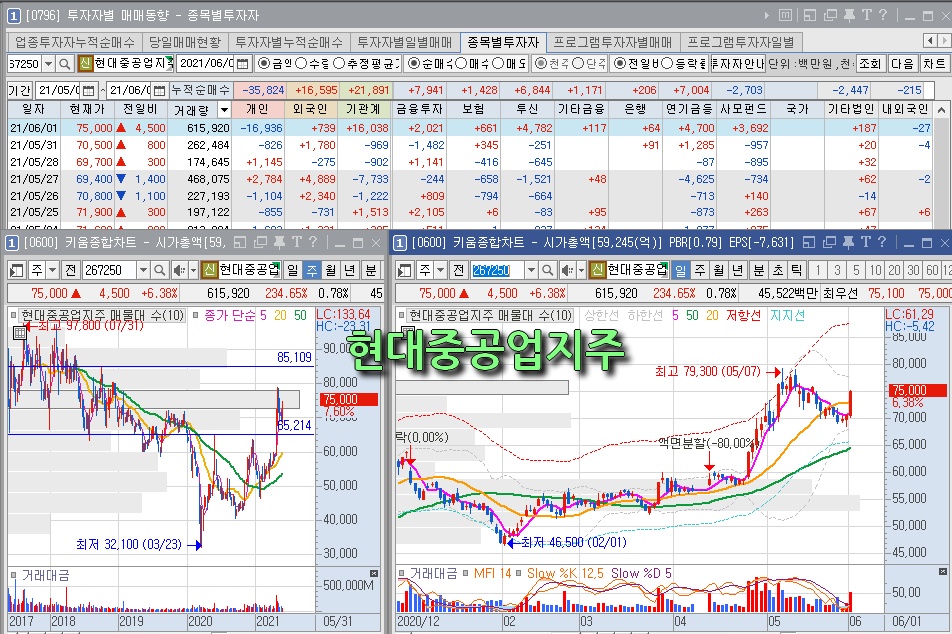Image resolution: width=952 pixels, height=634 pixels.
Task: Click the pin icon in the investor window title bar
Action: [849, 15]
